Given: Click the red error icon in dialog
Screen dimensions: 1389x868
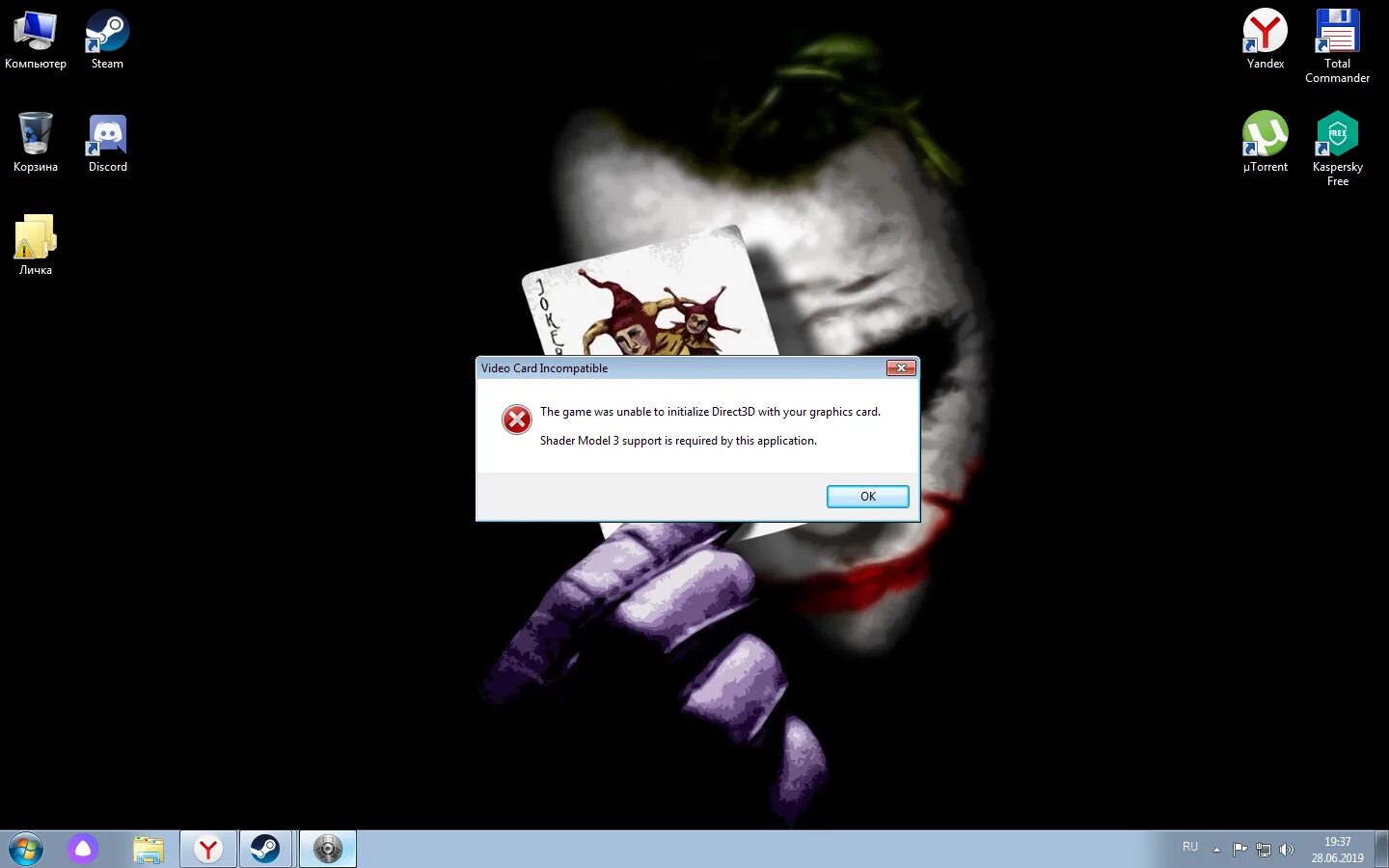Looking at the screenshot, I should coord(516,420).
